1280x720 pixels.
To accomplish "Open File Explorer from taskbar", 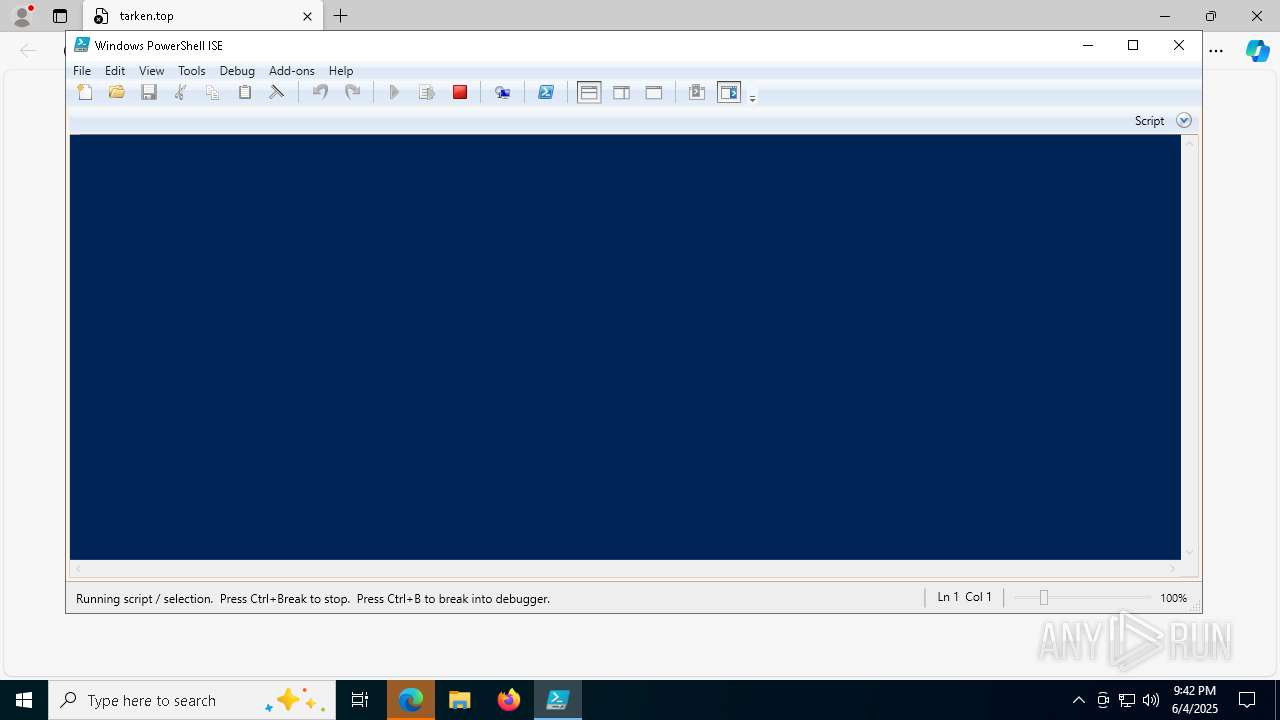I will (x=460, y=700).
